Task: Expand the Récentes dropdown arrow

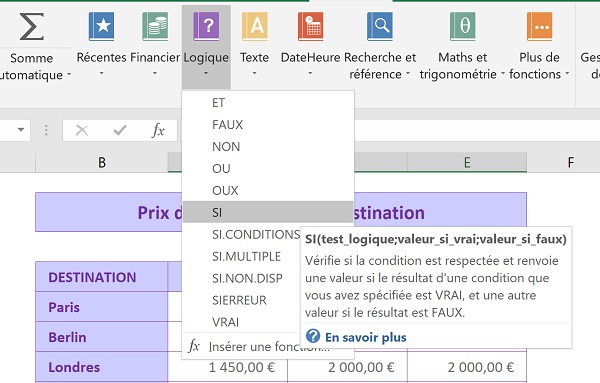Action: click(x=101, y=73)
